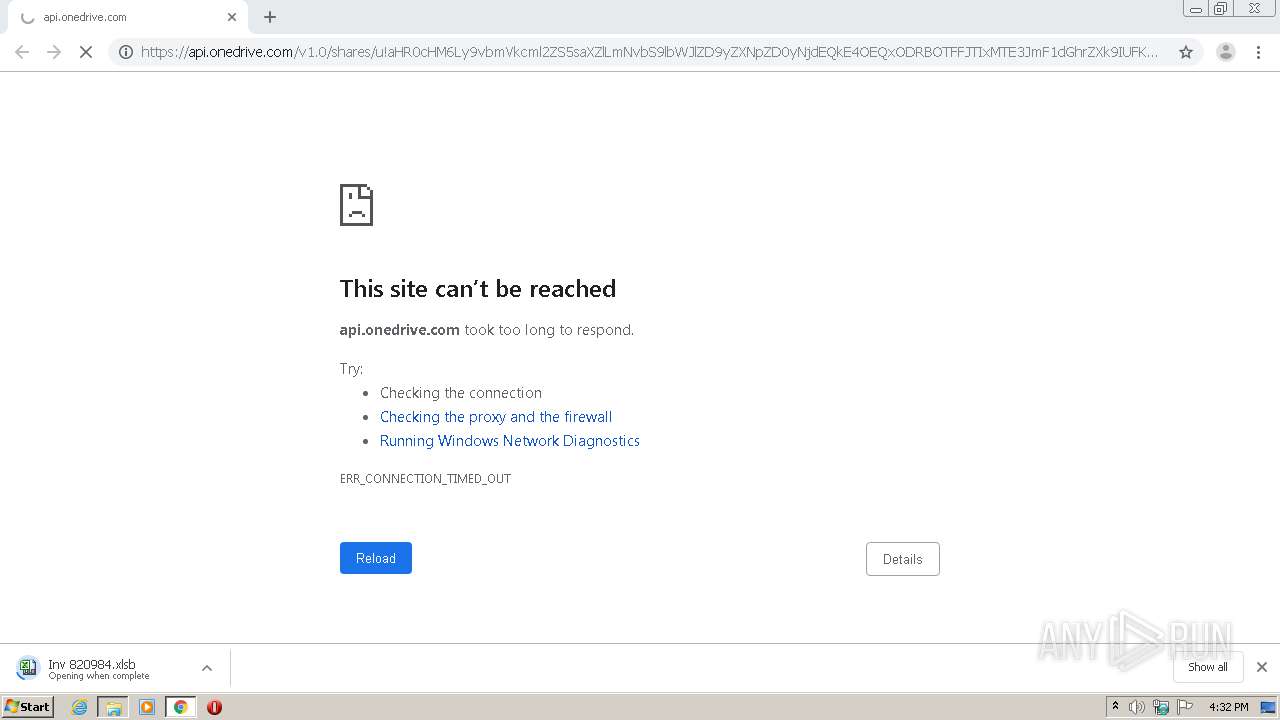Open a new tab
1280x720 pixels.
pyautogui.click(x=270, y=17)
